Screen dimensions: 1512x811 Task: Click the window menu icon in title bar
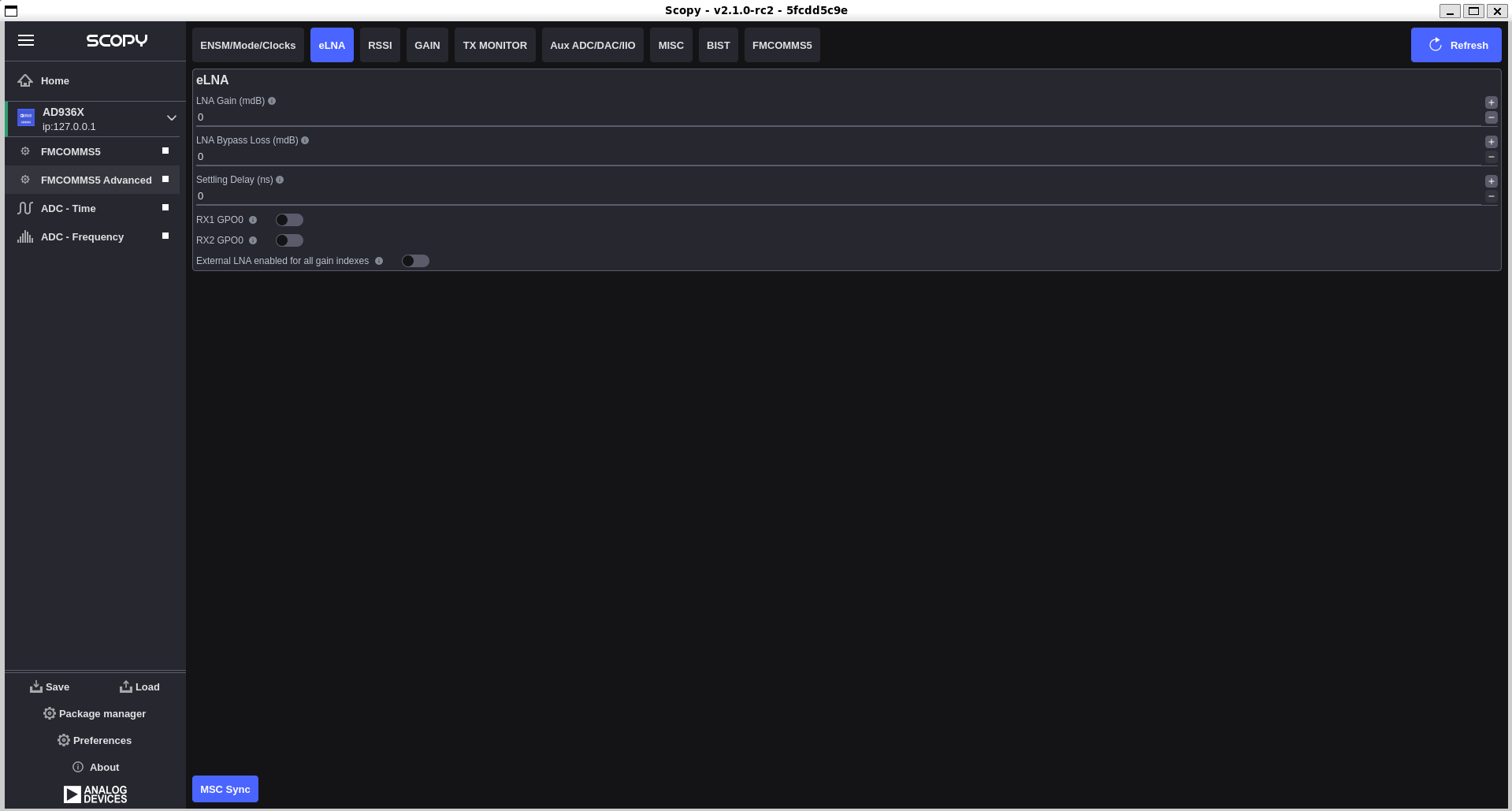coord(11,10)
